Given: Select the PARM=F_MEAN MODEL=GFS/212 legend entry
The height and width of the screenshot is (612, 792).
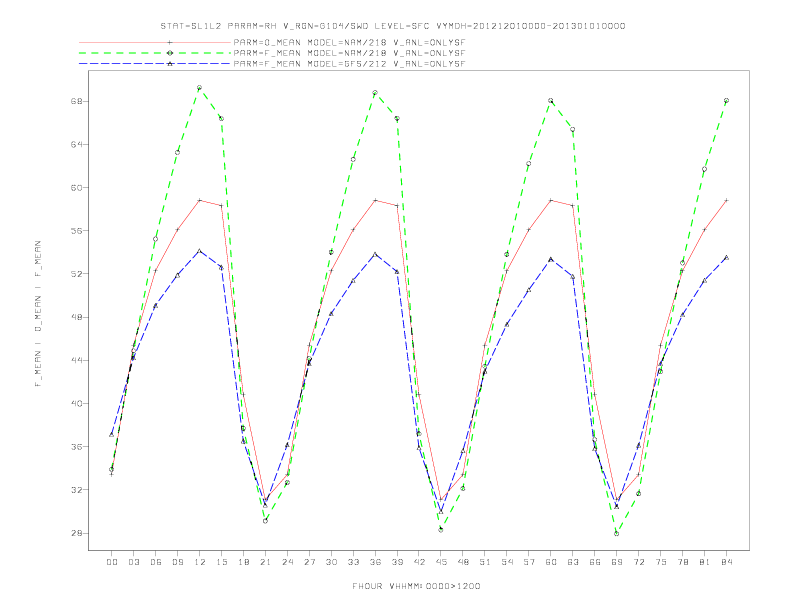Looking at the screenshot, I should coord(349,64).
